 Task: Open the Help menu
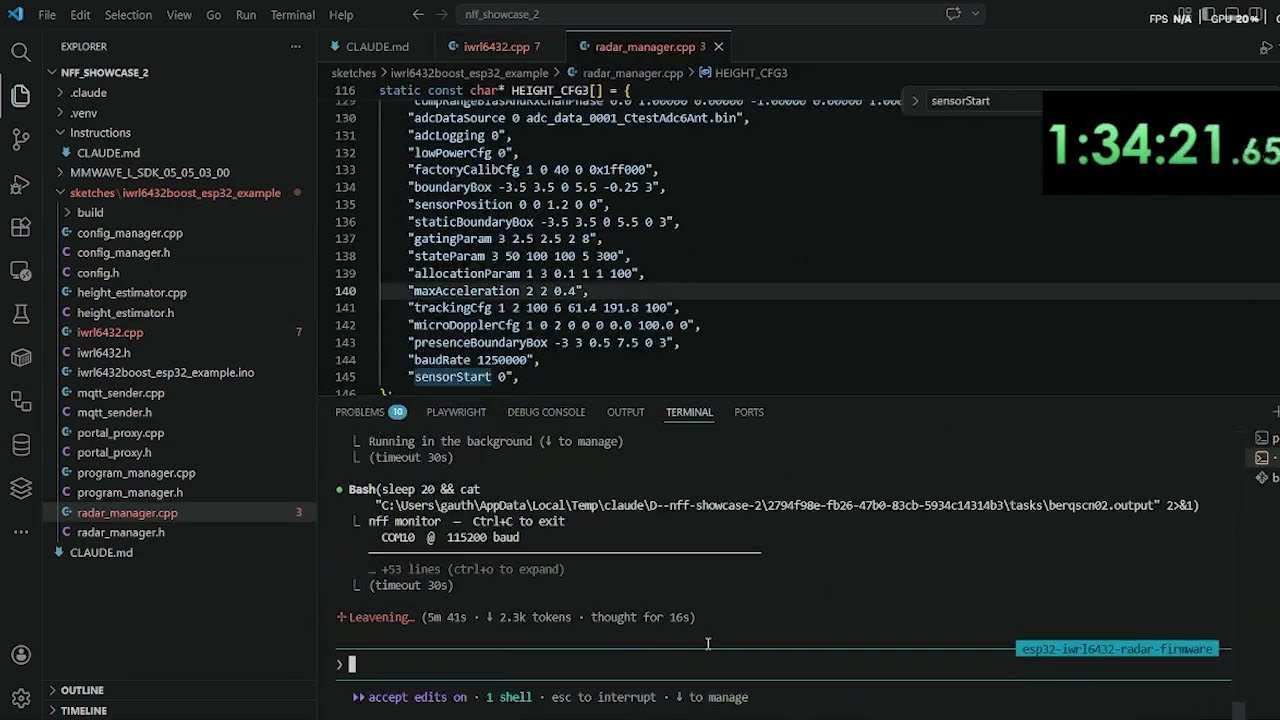pos(341,15)
